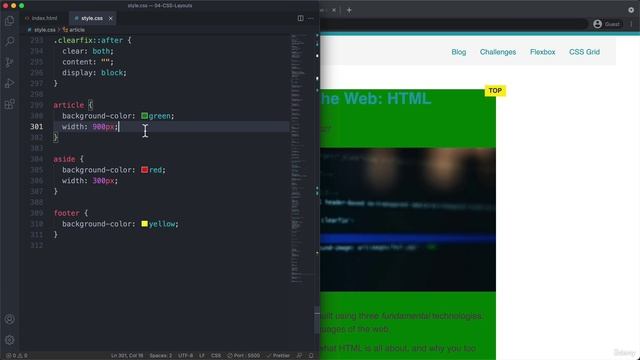Click the browser settings gear at top right

pyautogui.click(x=631, y=10)
